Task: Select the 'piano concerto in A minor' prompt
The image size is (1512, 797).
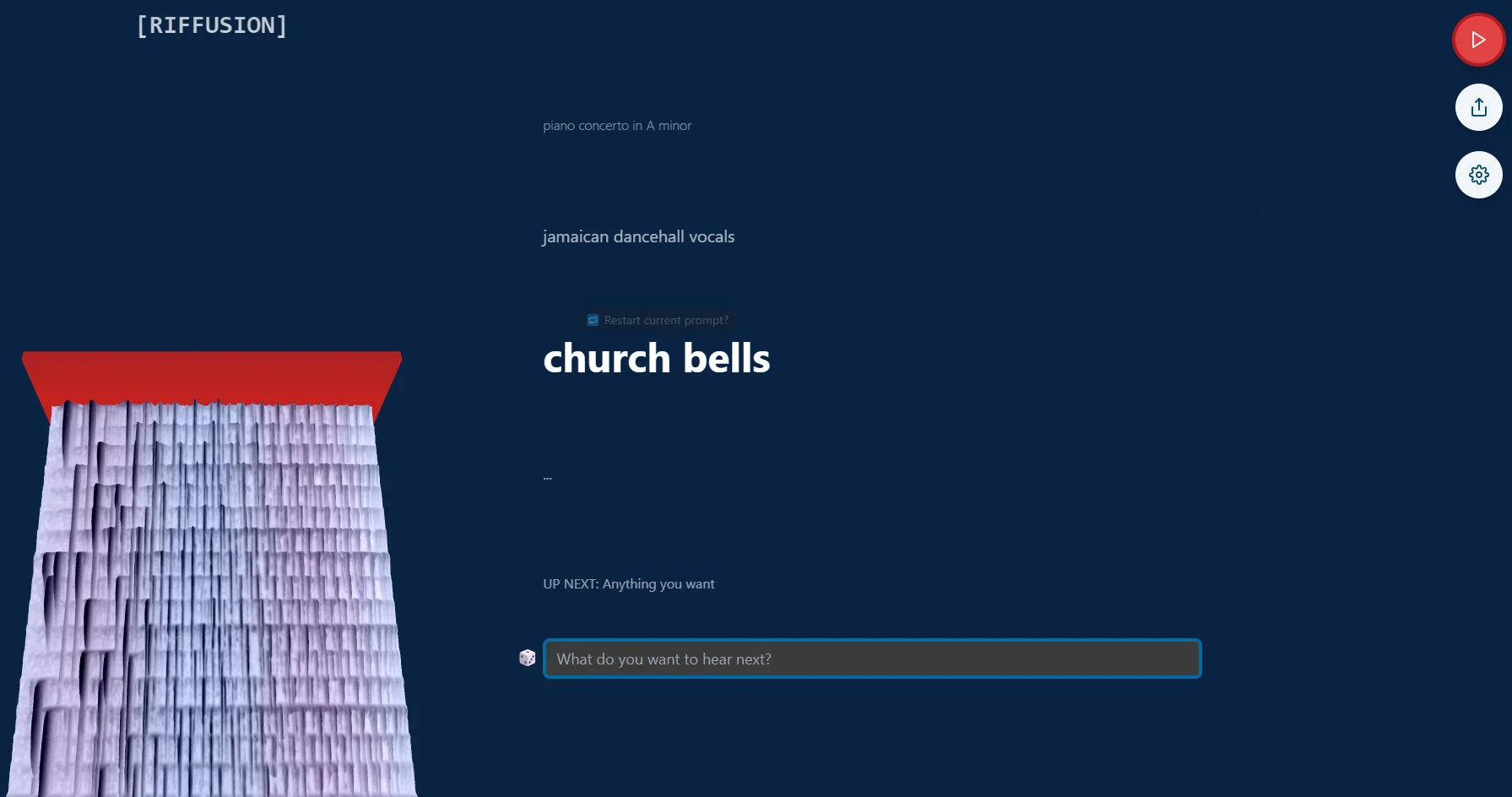Action: (616, 126)
